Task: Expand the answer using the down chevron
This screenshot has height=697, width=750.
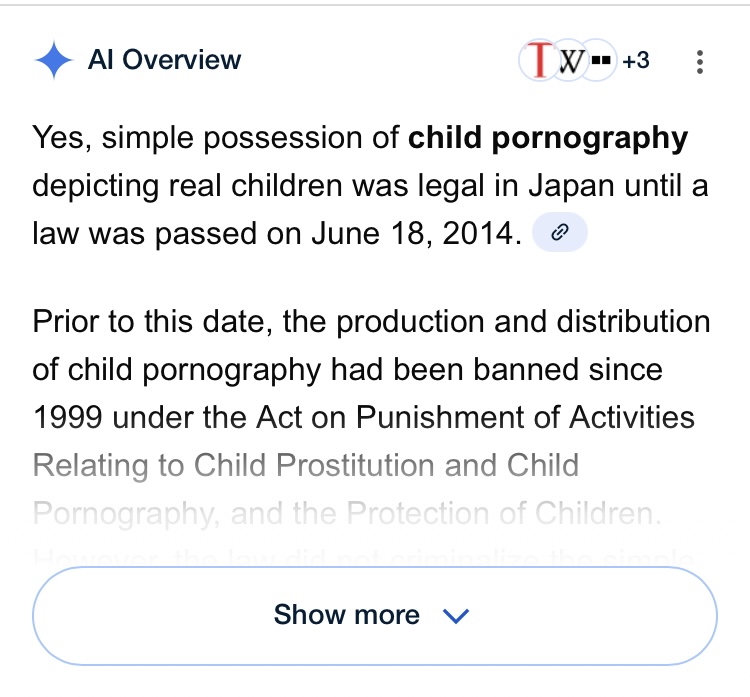Action: pyautogui.click(x=455, y=616)
